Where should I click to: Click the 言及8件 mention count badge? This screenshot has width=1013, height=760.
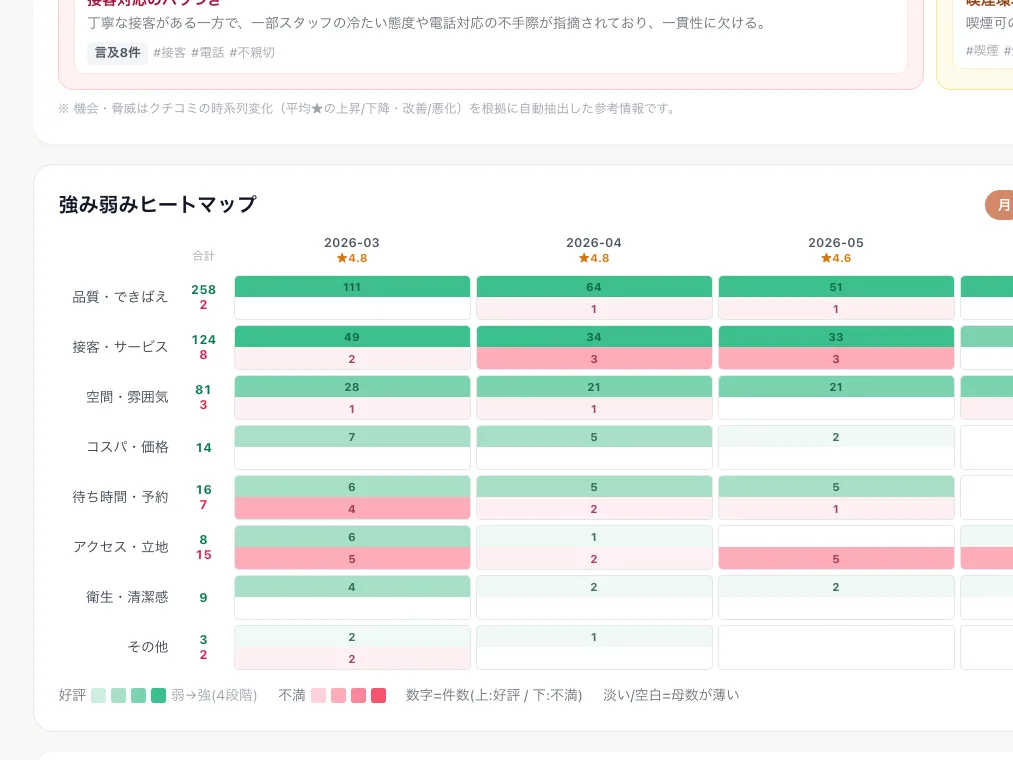[x=118, y=52]
